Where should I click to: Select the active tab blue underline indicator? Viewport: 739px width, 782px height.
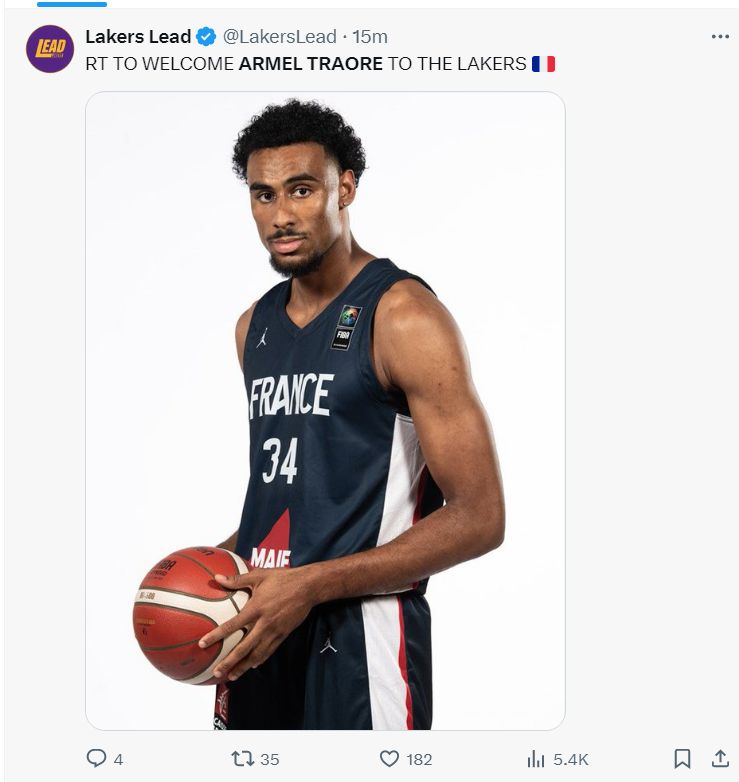72,4
